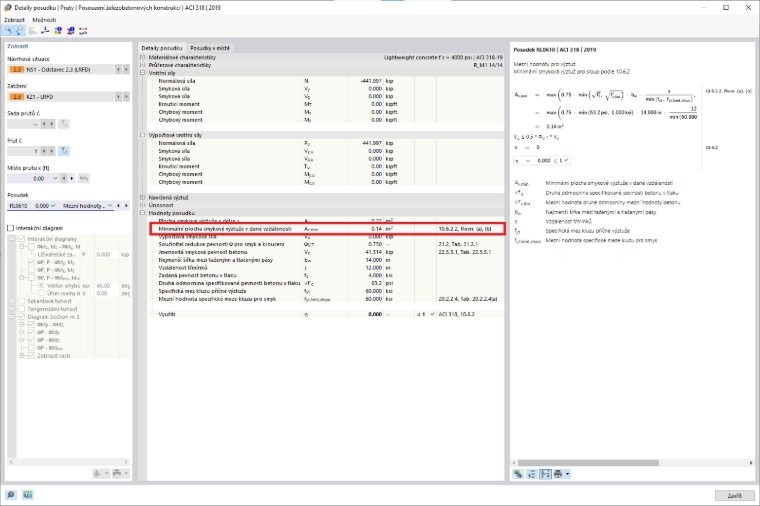Select the Úhel roviny radio button
Image resolution: width=760 pixels, height=506 pixels.
click(41, 293)
